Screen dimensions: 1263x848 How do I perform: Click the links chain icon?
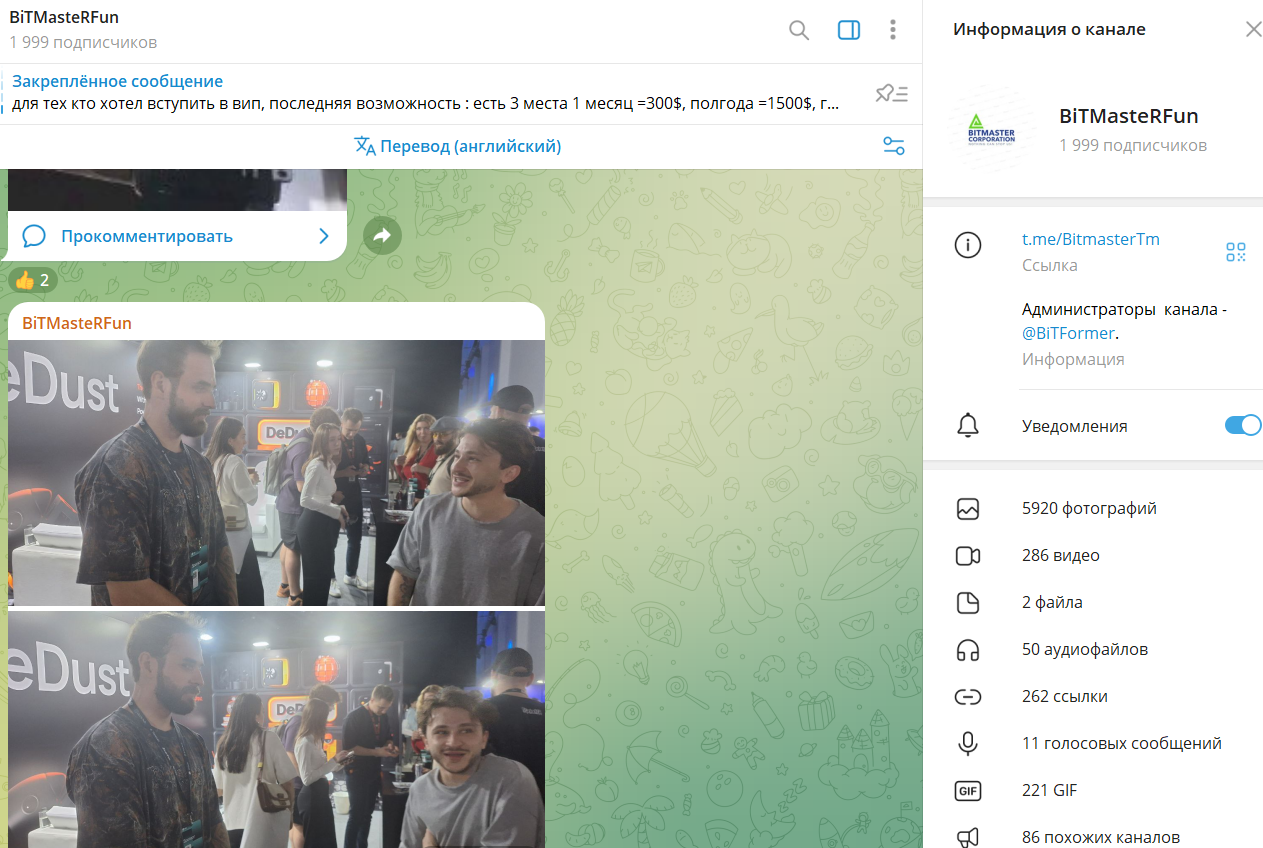(x=967, y=697)
